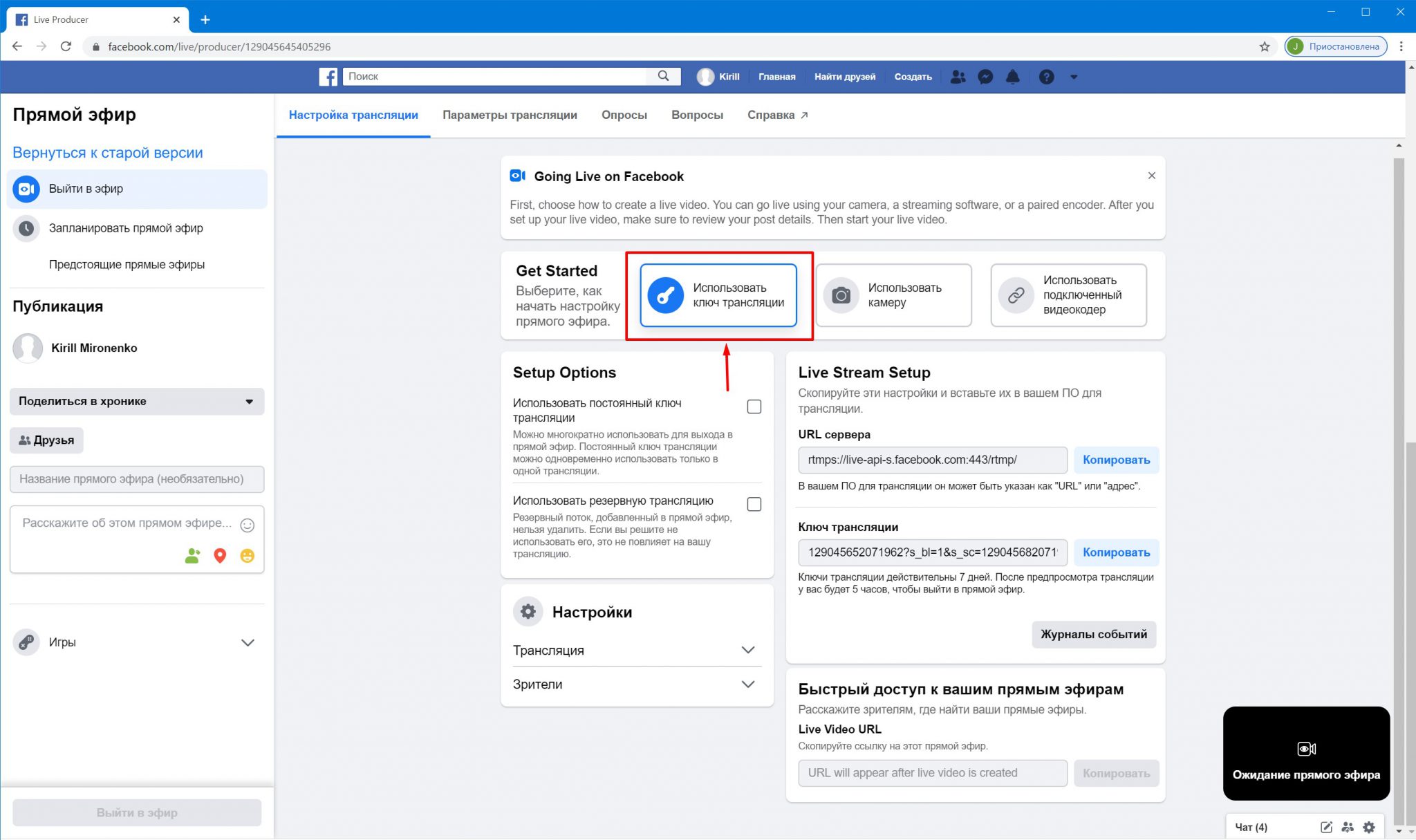
Task: Open the «Опросы» tab
Action: (x=624, y=115)
